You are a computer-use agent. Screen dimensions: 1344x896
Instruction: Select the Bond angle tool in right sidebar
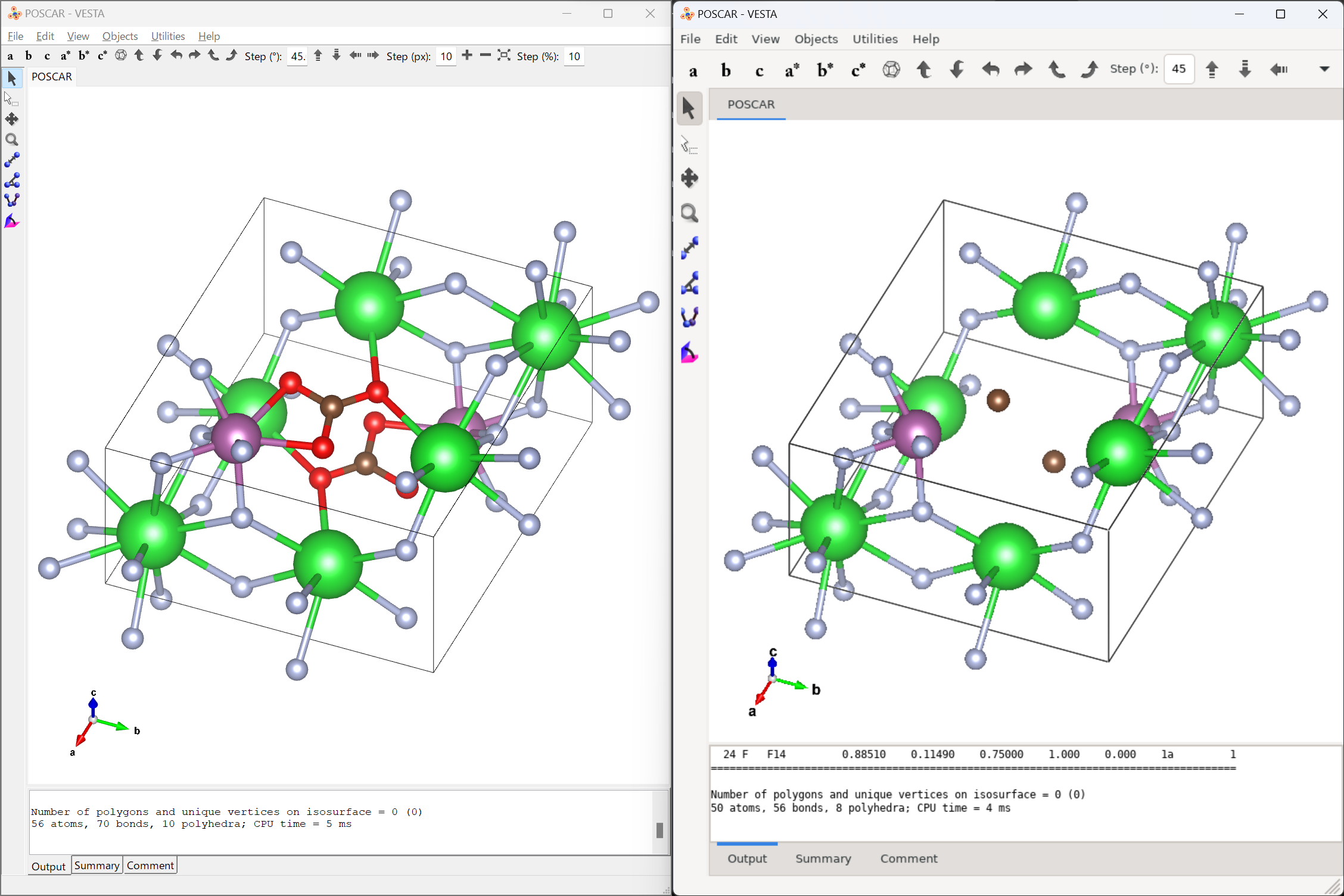[x=689, y=284]
